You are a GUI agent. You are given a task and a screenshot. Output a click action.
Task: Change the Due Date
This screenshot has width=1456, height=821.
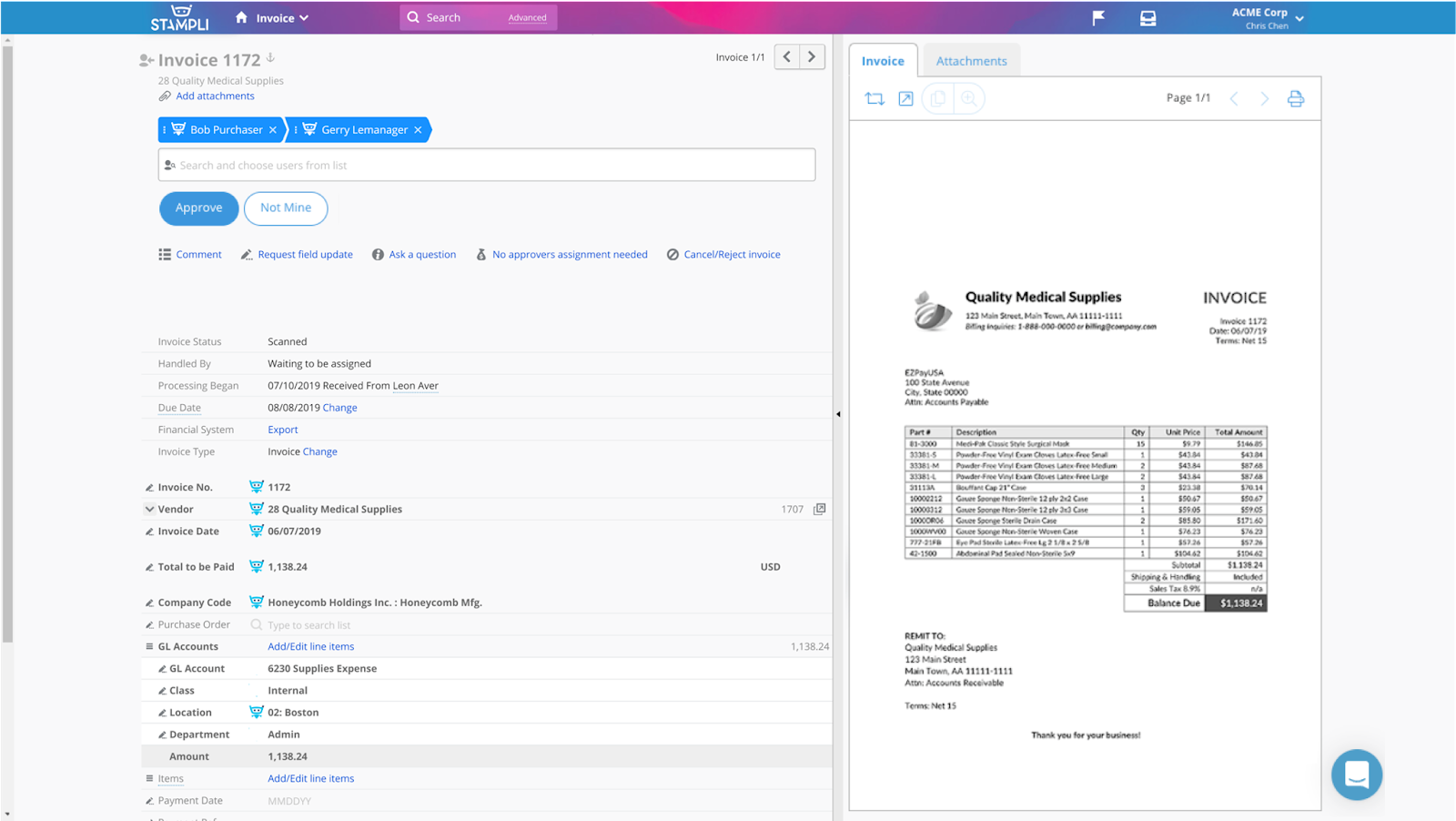(x=339, y=408)
